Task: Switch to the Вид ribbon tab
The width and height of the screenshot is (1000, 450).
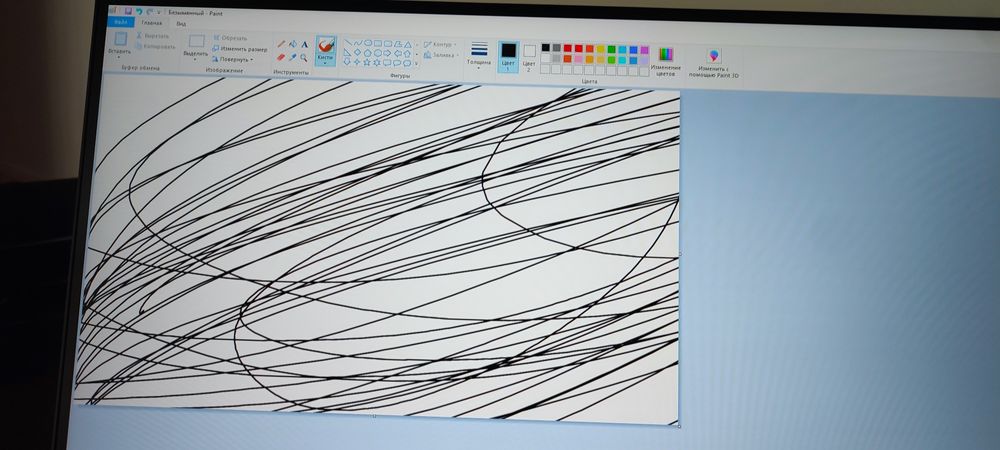Action: click(x=181, y=24)
